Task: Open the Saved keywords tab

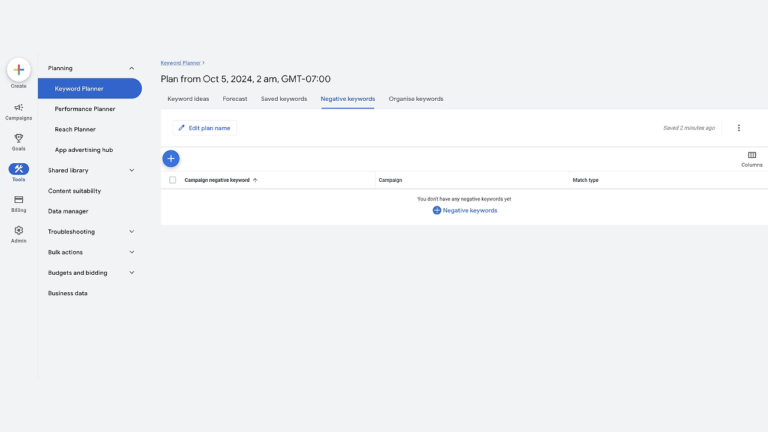Action: [x=284, y=99]
